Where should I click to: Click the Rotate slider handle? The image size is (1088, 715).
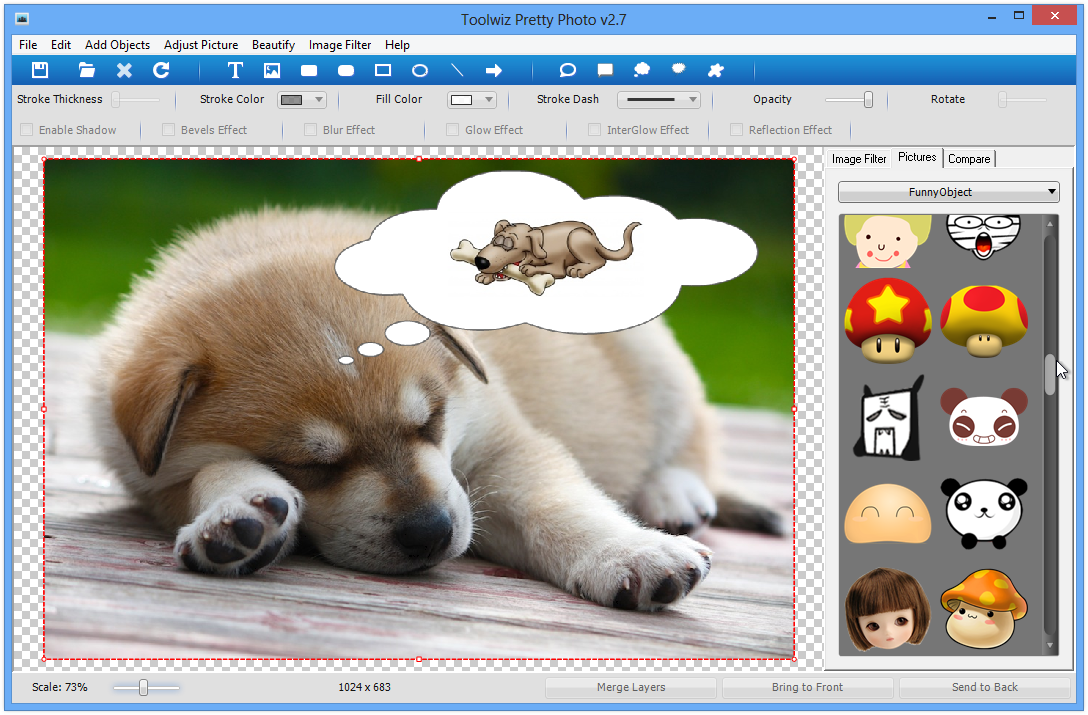click(x=1003, y=100)
